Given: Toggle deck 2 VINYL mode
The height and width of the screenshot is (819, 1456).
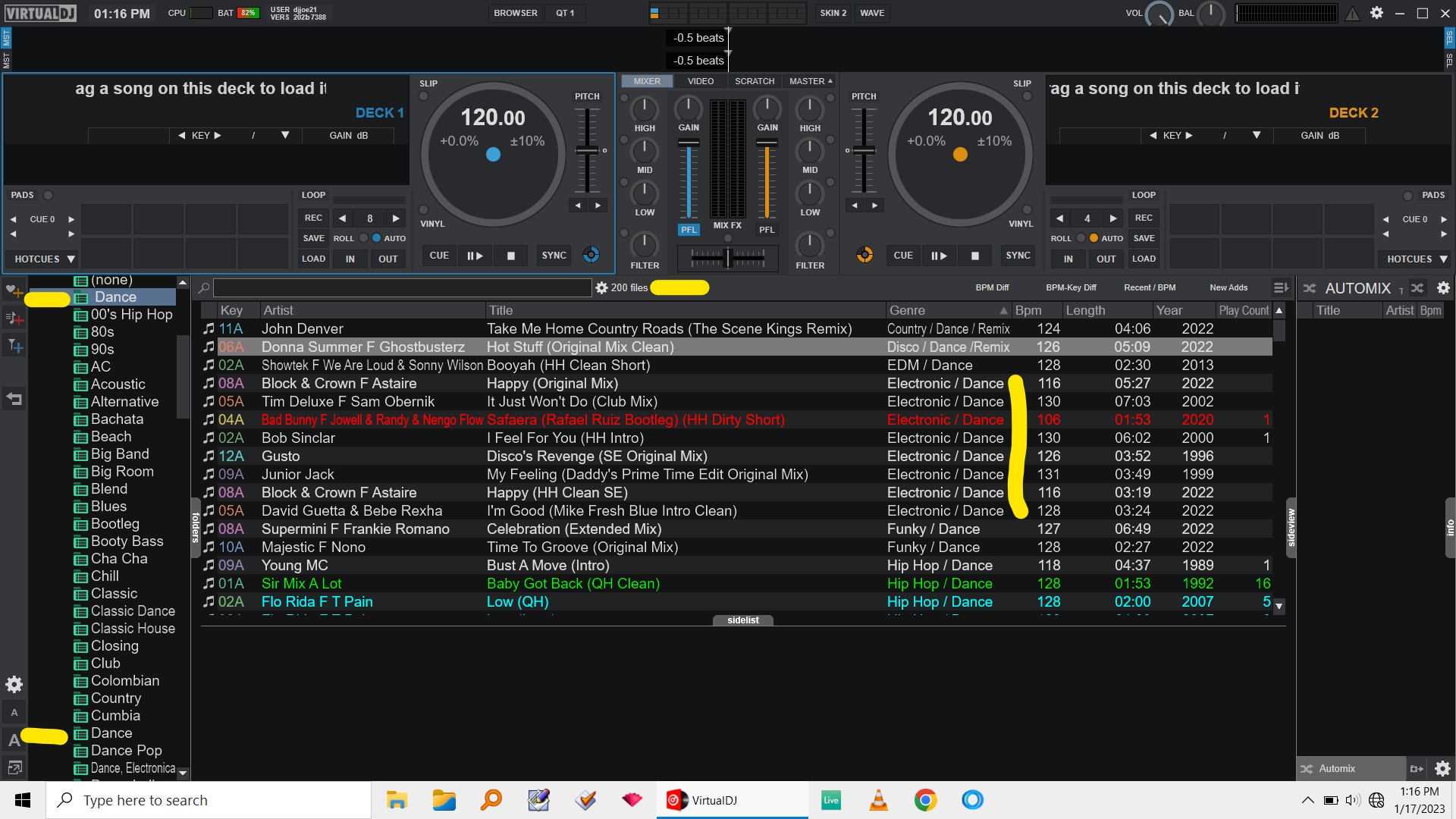Looking at the screenshot, I should (1027, 210).
